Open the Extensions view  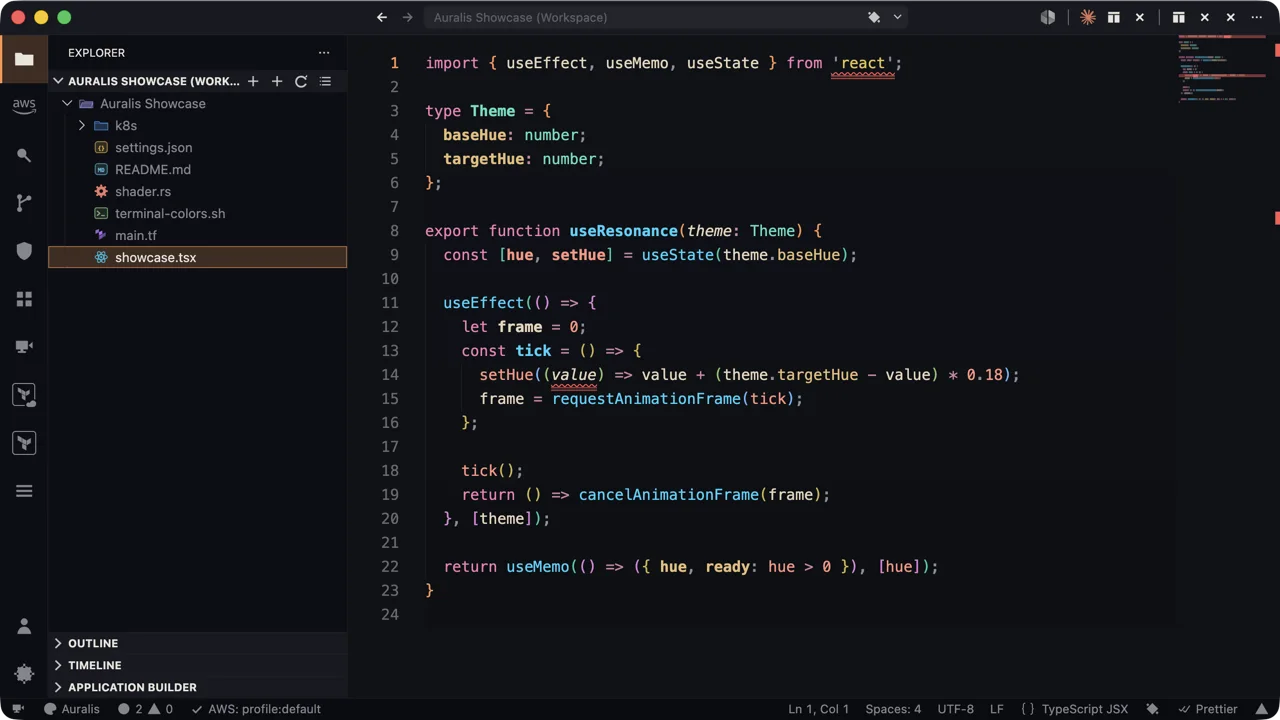coord(24,299)
